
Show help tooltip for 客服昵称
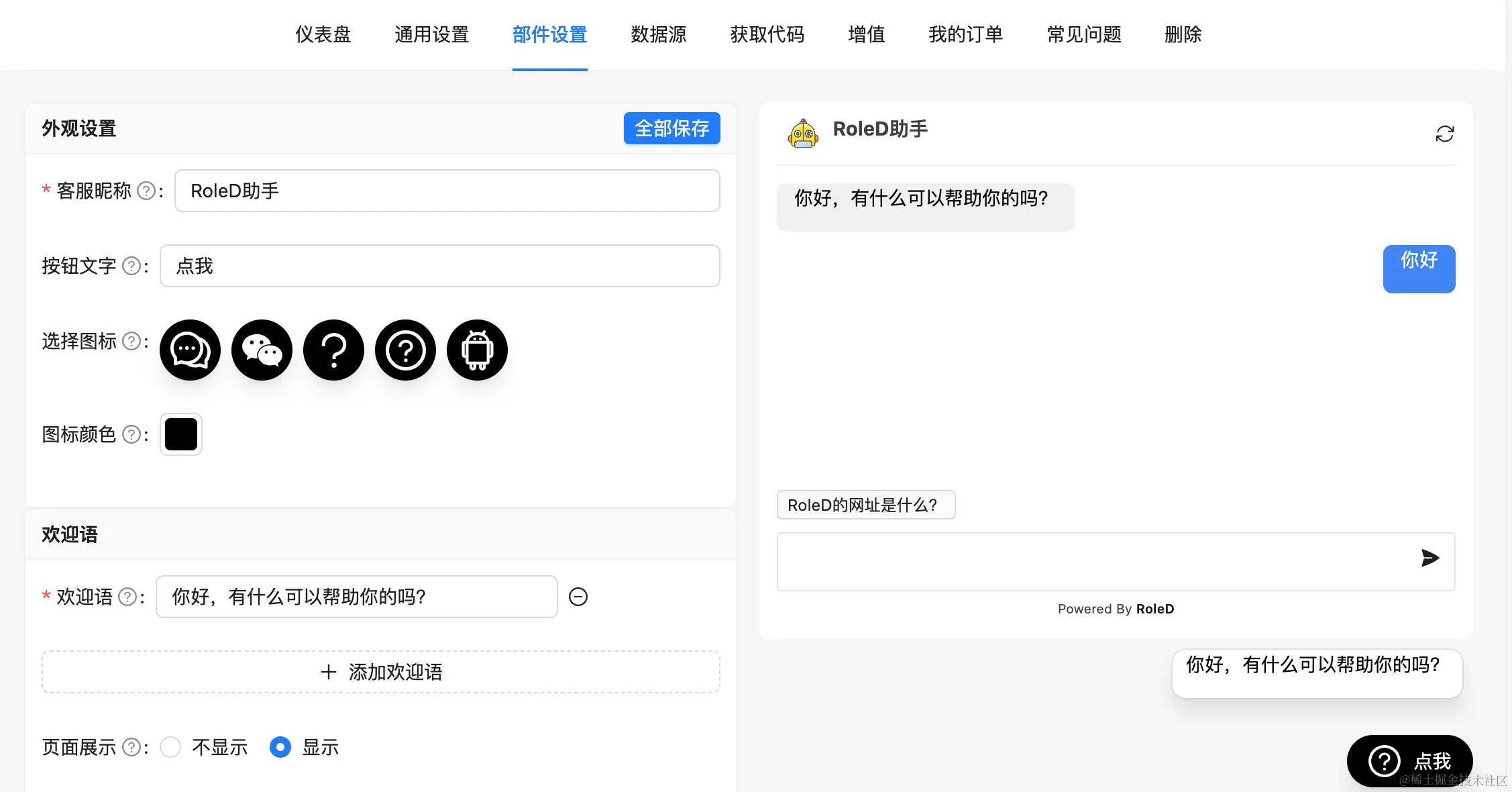[146, 191]
